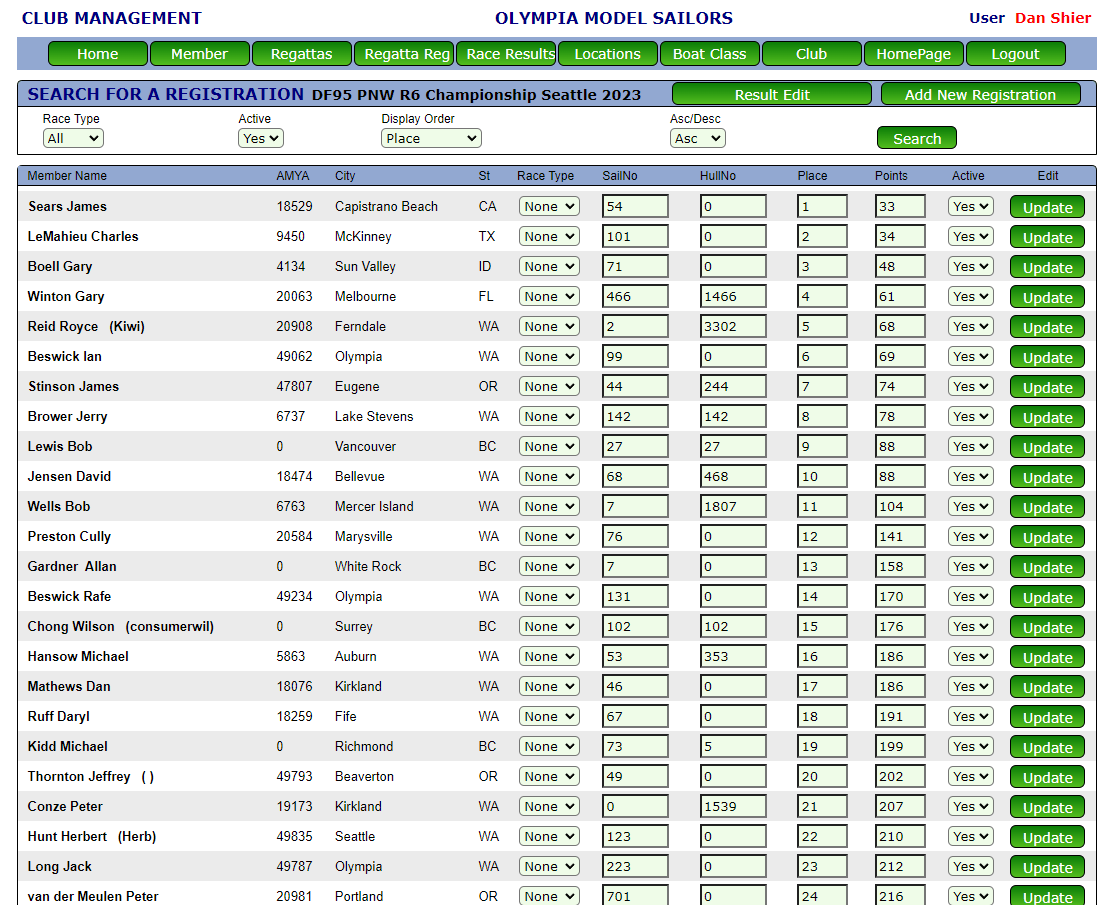Edit the Place field for Beswick Ian

(x=822, y=357)
